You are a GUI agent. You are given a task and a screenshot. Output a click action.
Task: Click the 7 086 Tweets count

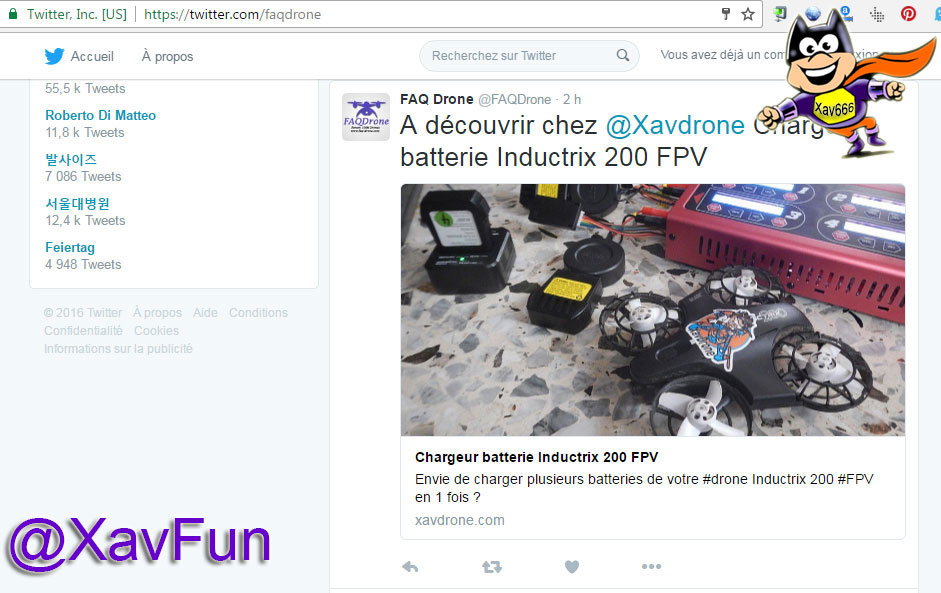[83, 176]
